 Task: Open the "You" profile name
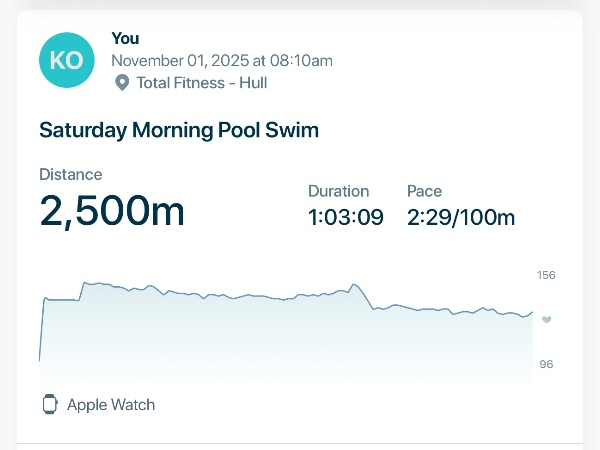coord(125,38)
